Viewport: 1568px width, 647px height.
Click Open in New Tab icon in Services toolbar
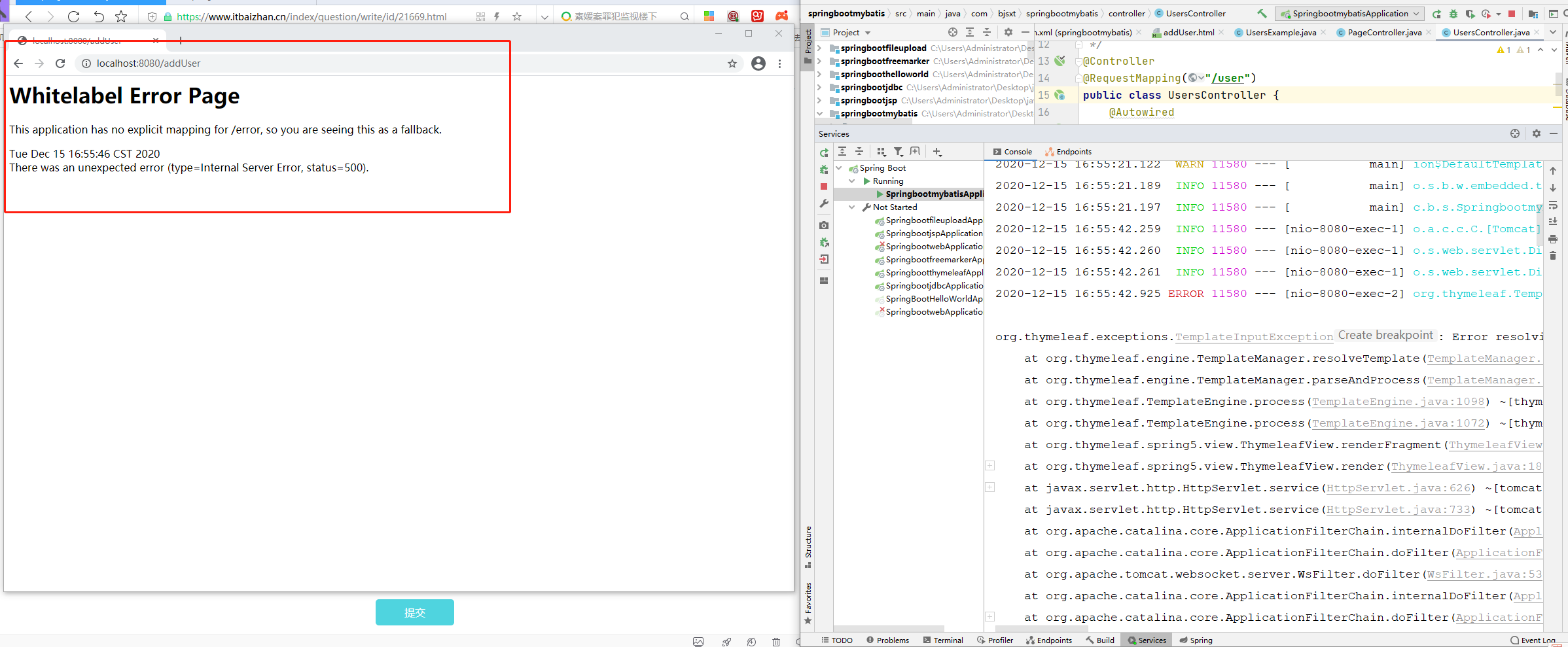pos(915,152)
